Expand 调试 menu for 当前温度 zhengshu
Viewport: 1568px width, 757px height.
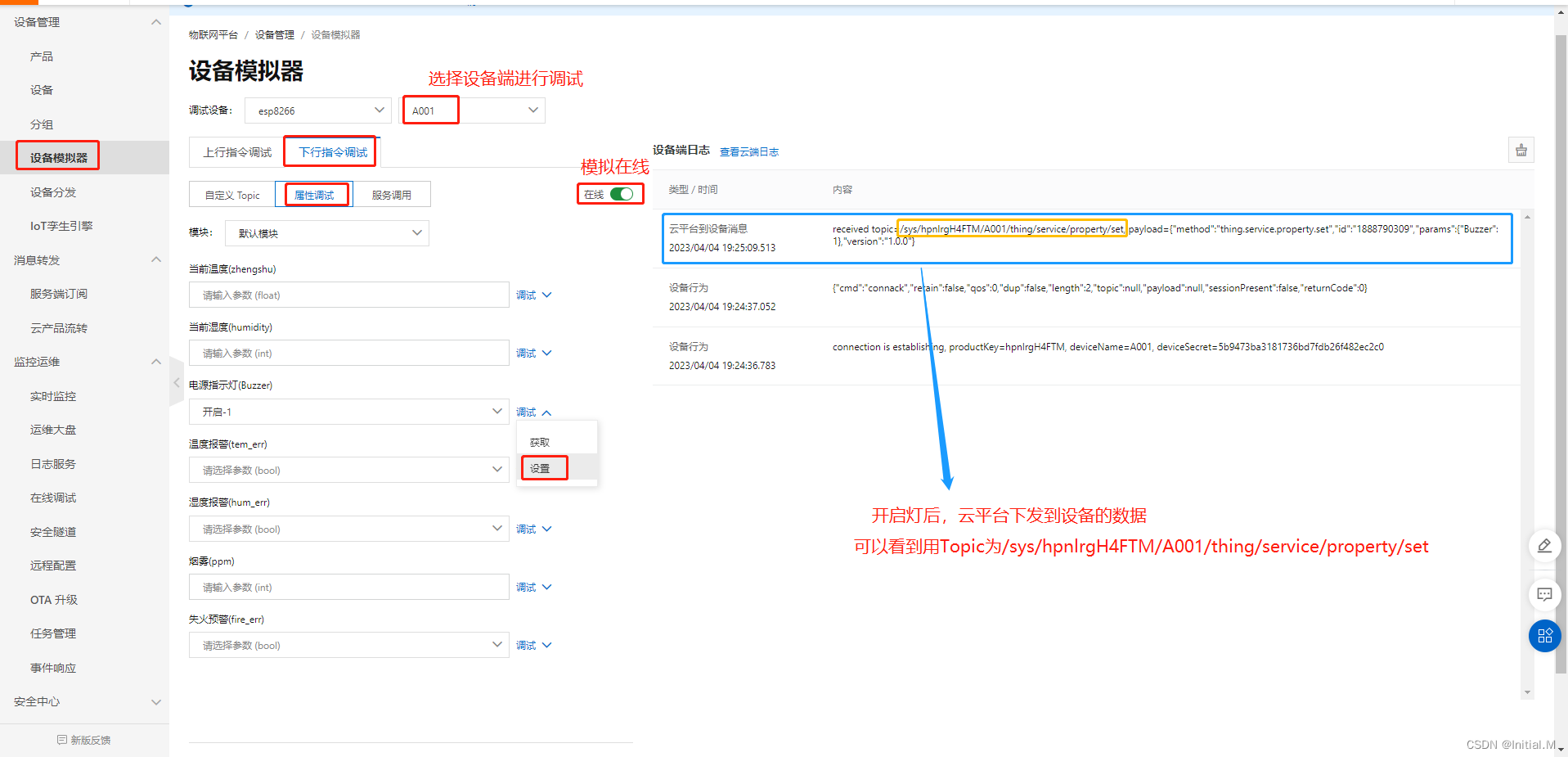click(534, 295)
